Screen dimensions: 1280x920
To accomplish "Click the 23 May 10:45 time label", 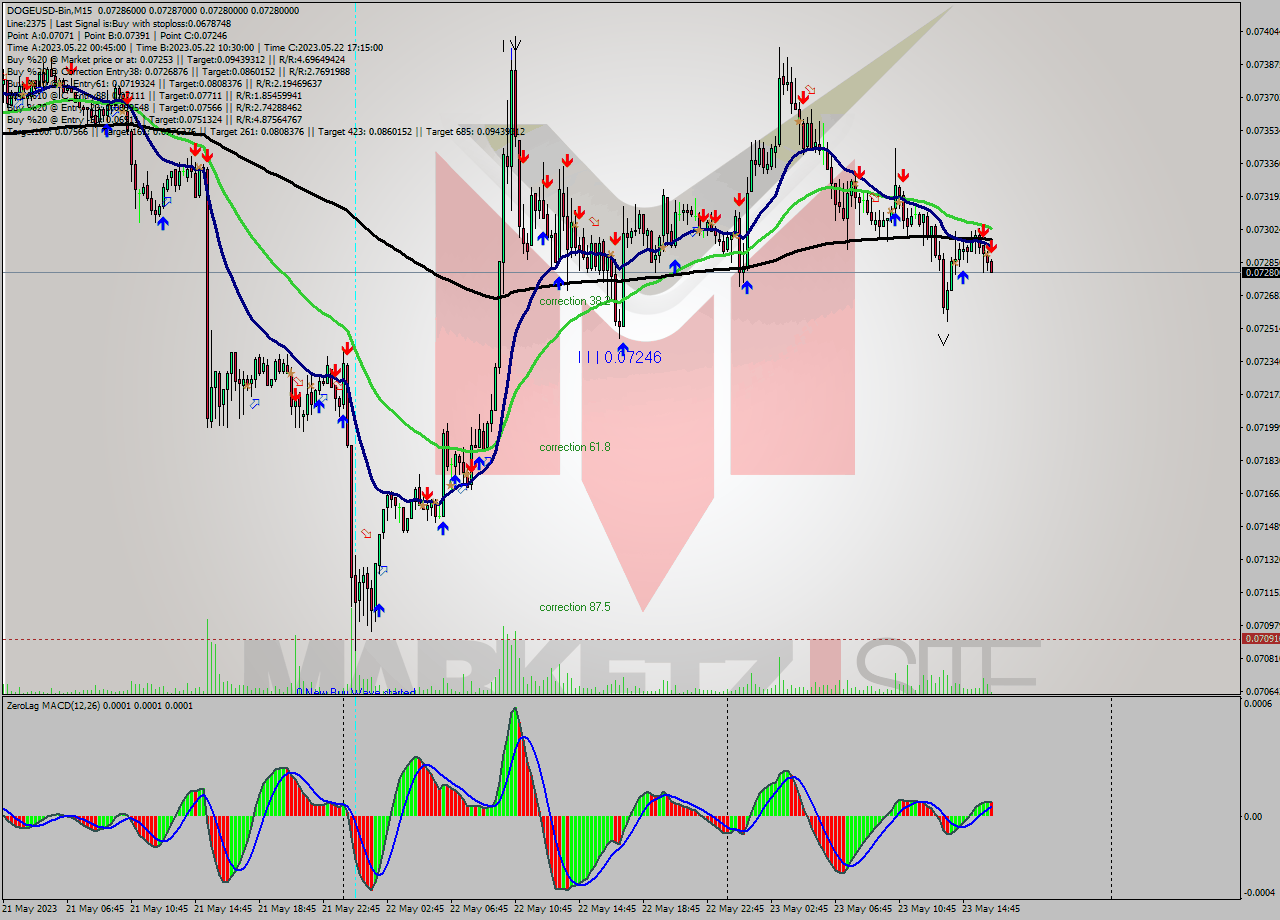I will (927, 909).
